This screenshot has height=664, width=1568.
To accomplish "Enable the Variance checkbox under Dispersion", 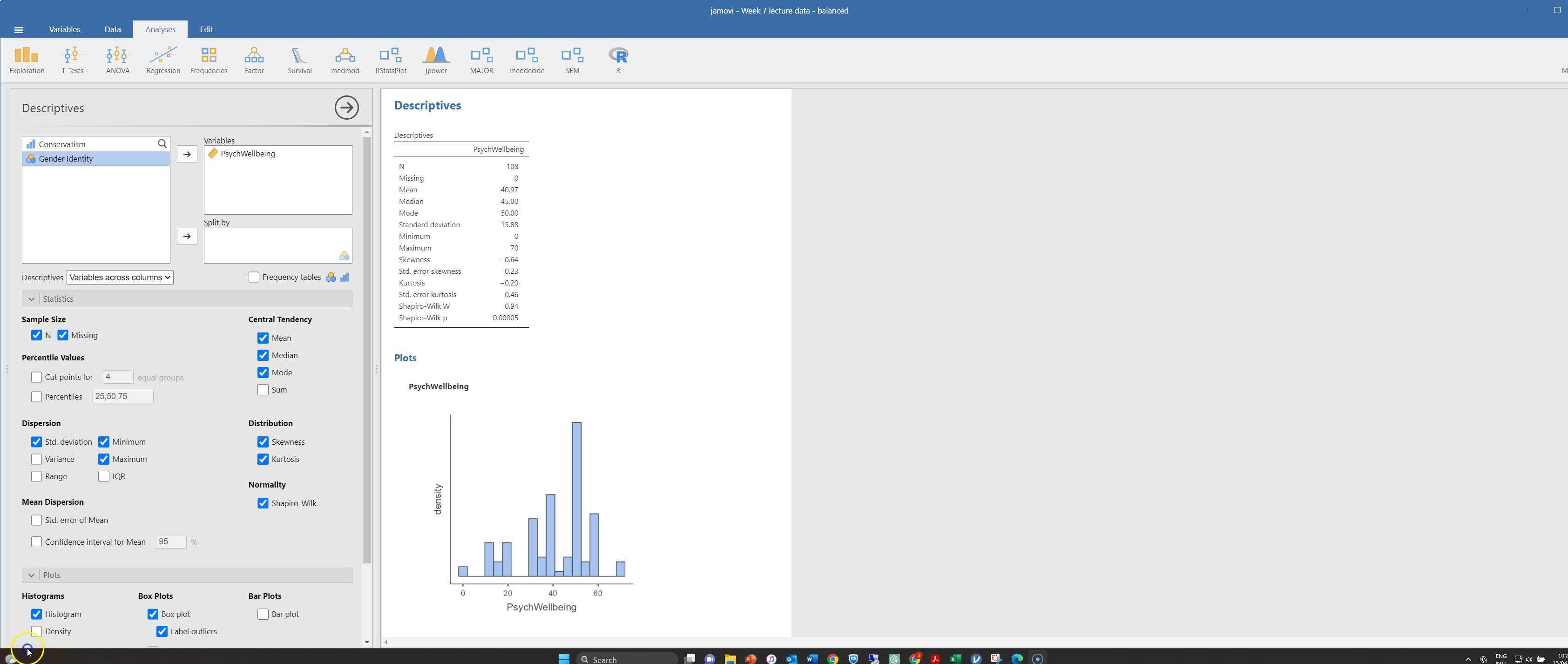I will tap(36, 459).
